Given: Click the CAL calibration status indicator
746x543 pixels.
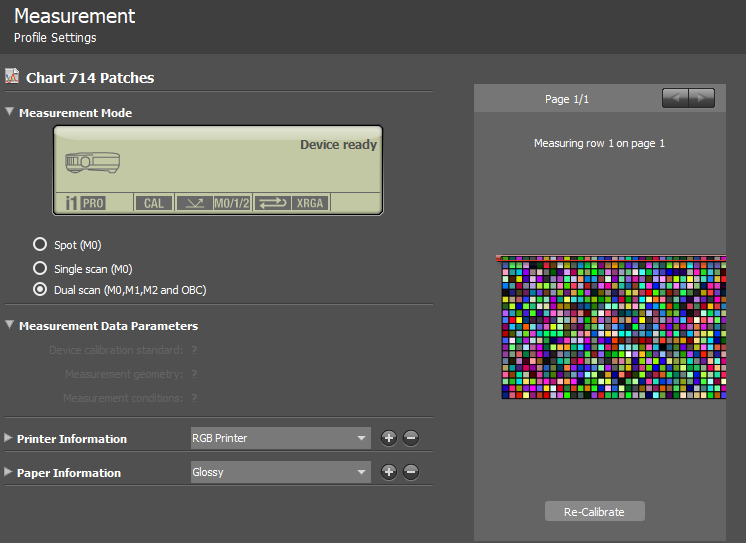Looking at the screenshot, I should (153, 203).
